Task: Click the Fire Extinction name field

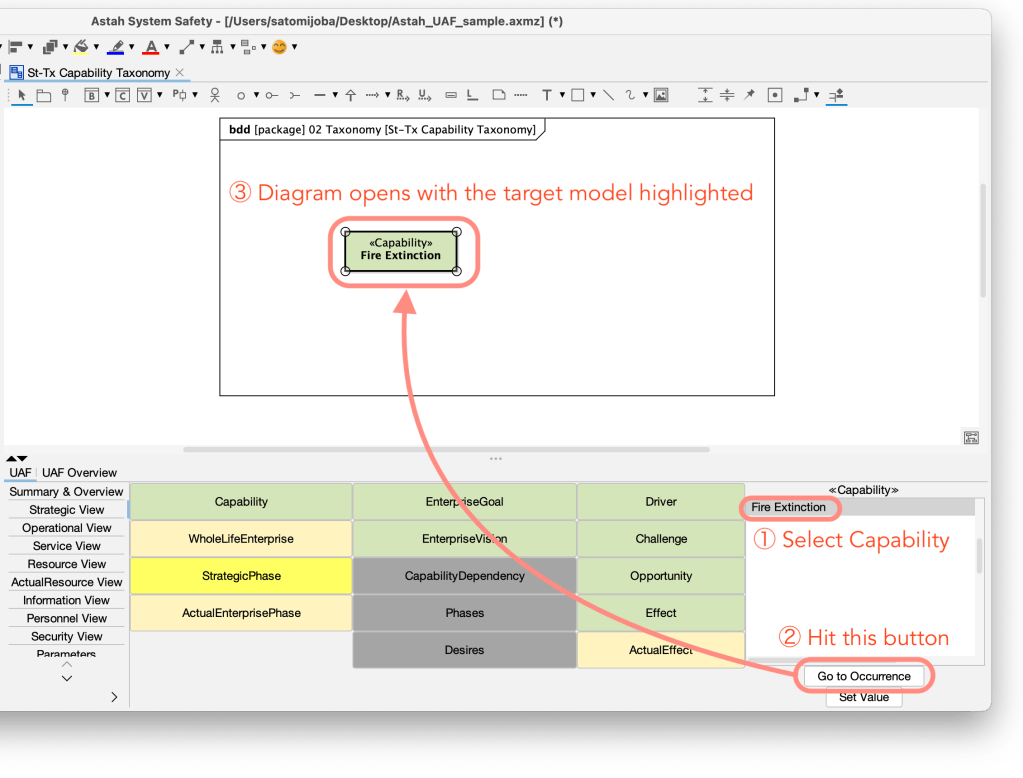Action: pos(789,507)
